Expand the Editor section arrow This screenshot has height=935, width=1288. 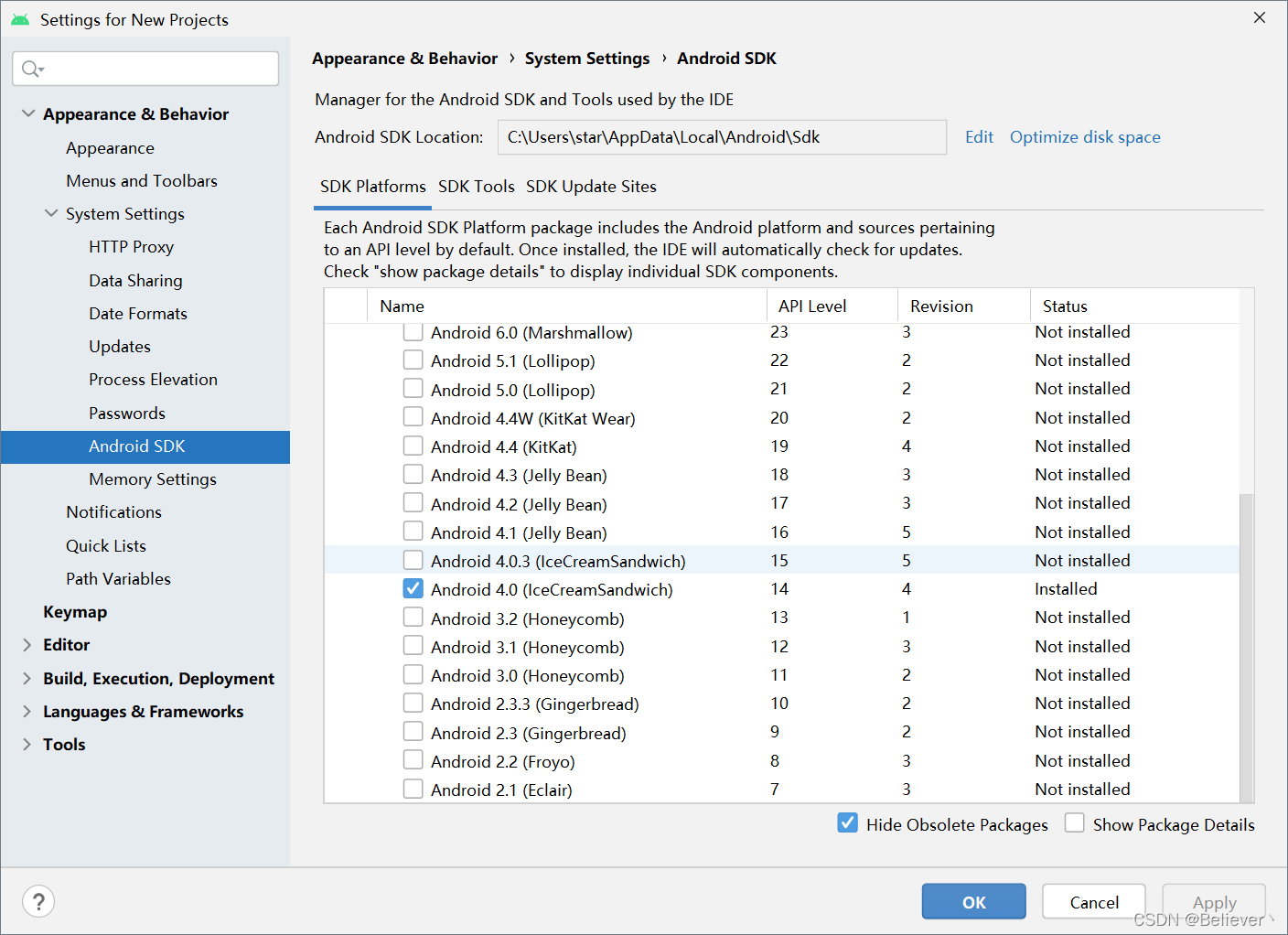tap(27, 645)
